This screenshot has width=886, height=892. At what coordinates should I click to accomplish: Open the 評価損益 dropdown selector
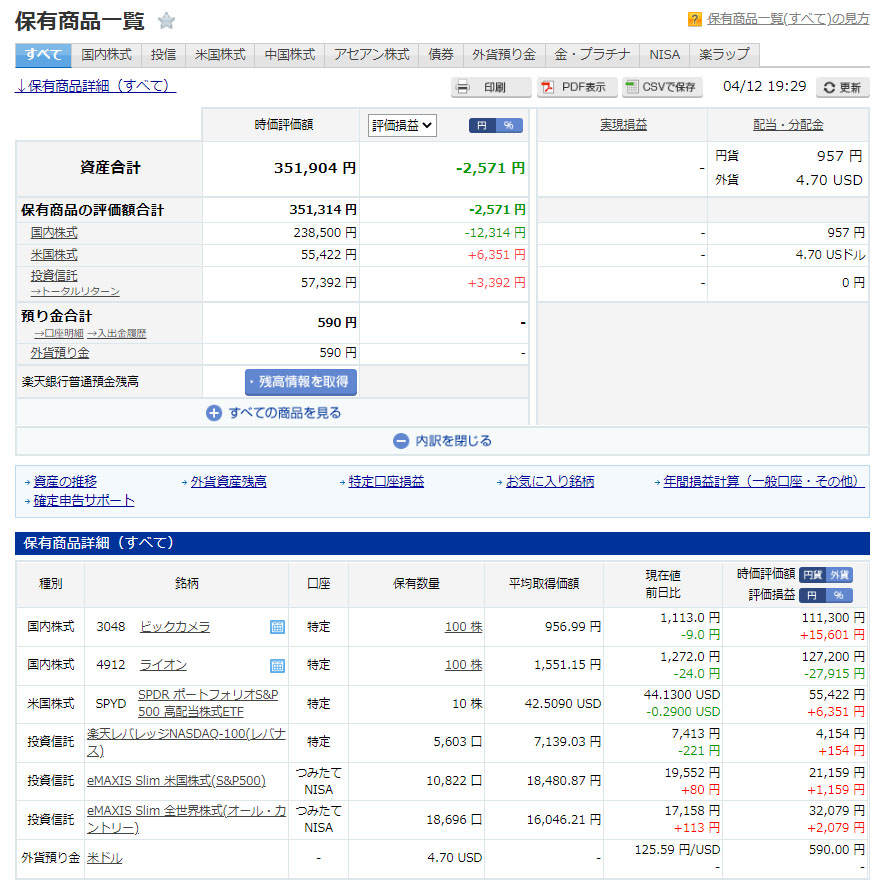[402, 125]
